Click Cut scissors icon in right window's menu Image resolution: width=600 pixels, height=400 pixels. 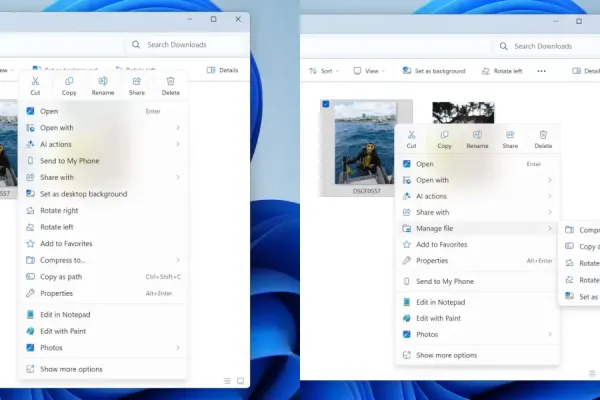click(x=411, y=135)
